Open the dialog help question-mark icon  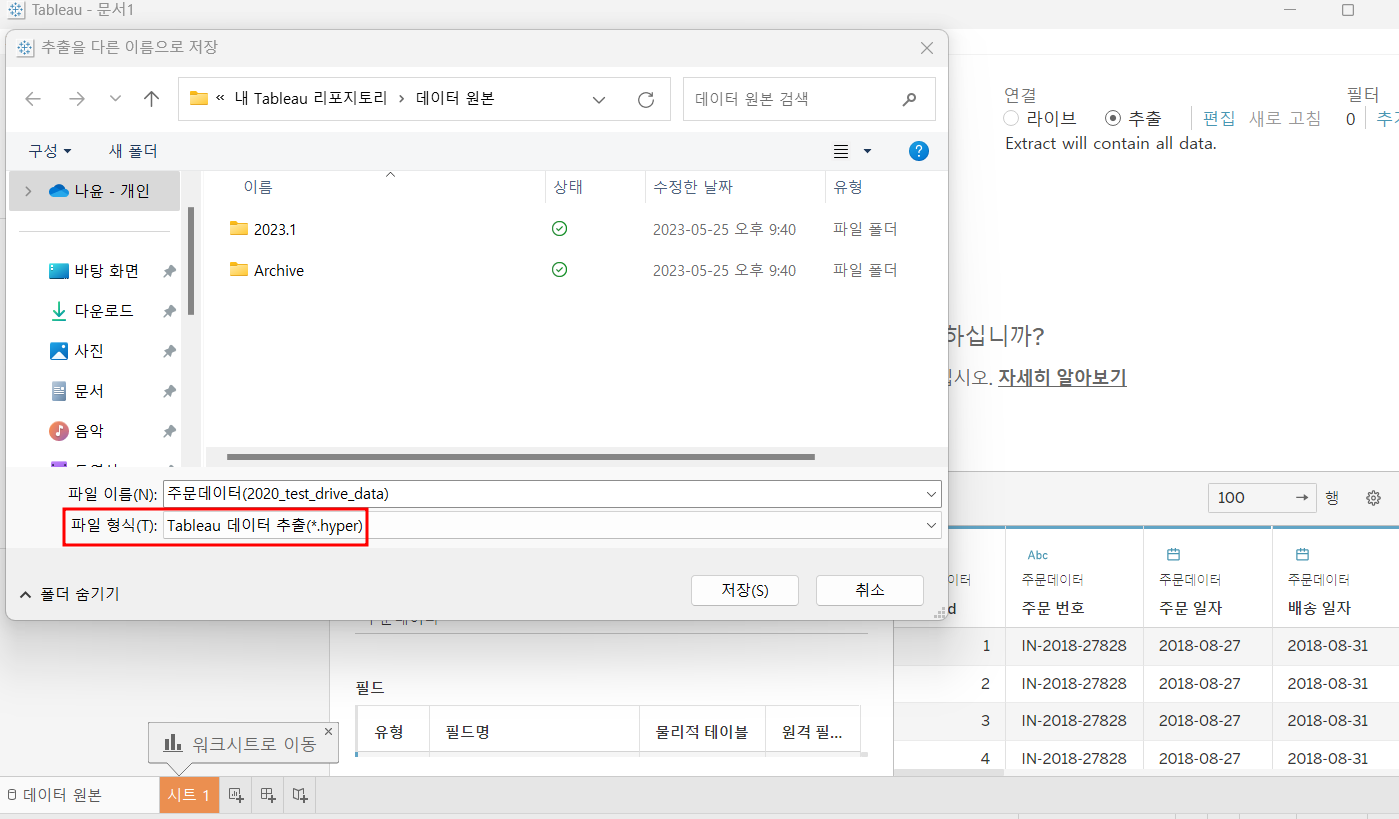[919, 151]
